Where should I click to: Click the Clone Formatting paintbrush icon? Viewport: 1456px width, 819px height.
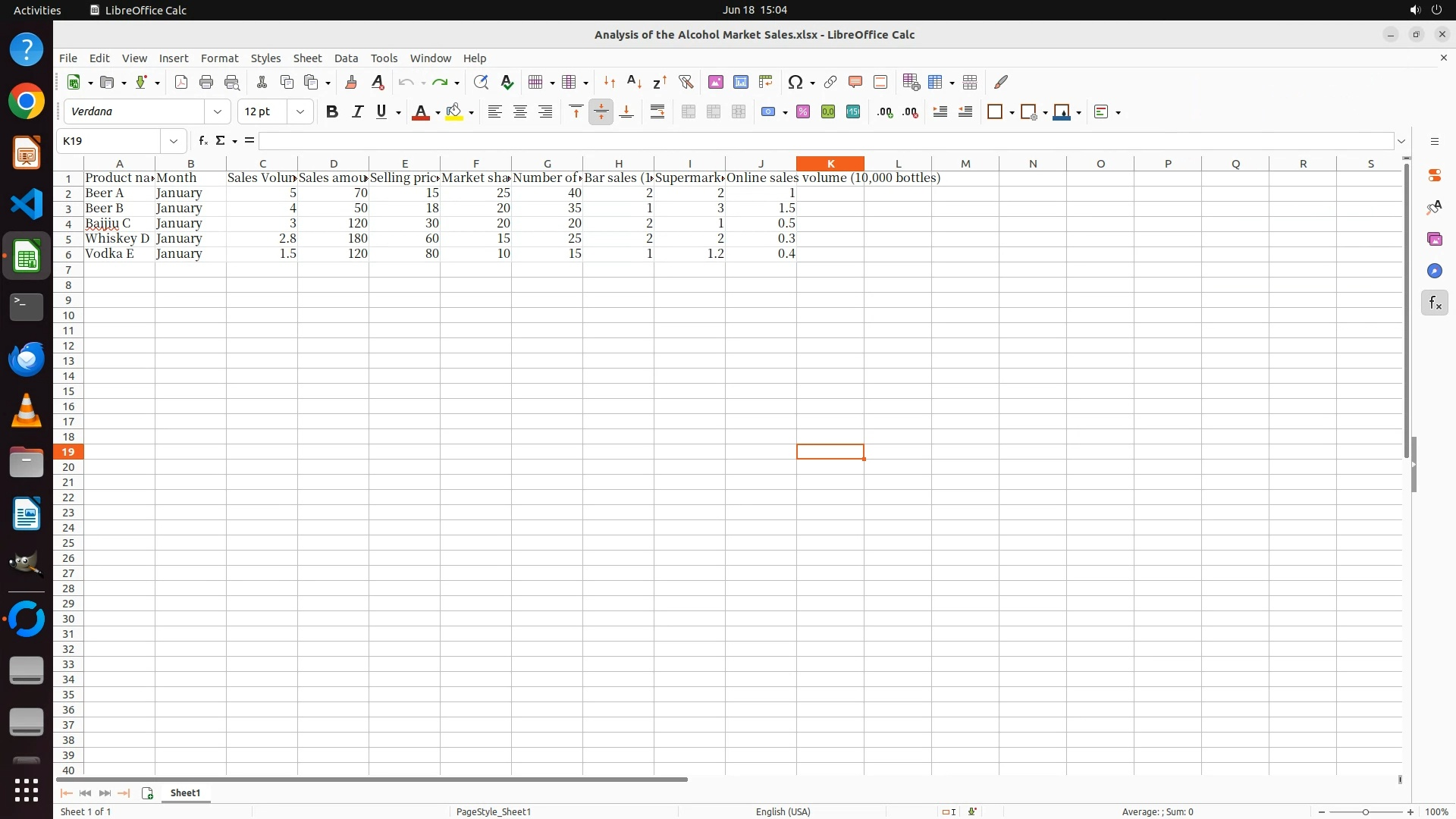[x=351, y=82]
